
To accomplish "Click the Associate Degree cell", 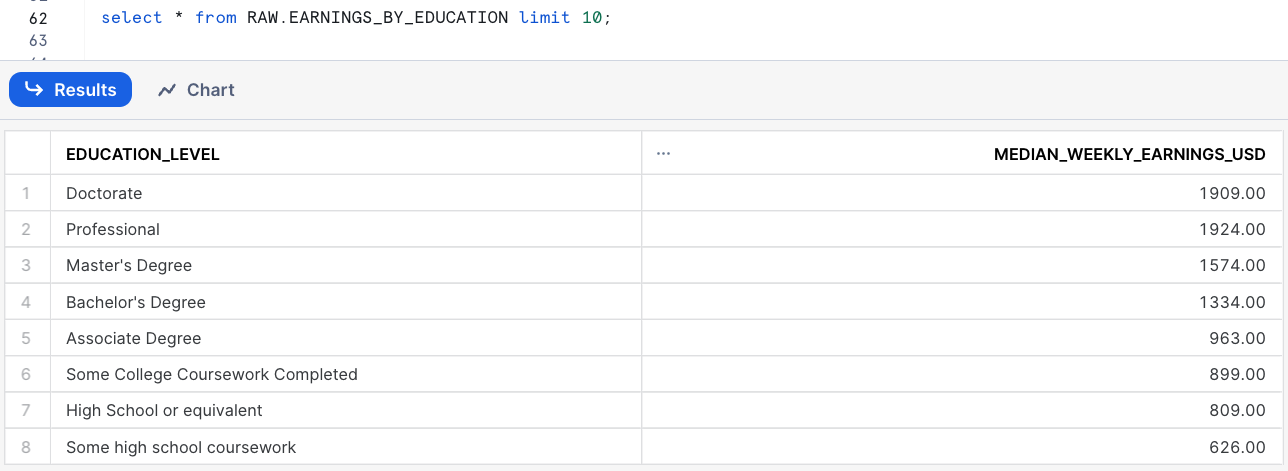I will [x=134, y=338].
